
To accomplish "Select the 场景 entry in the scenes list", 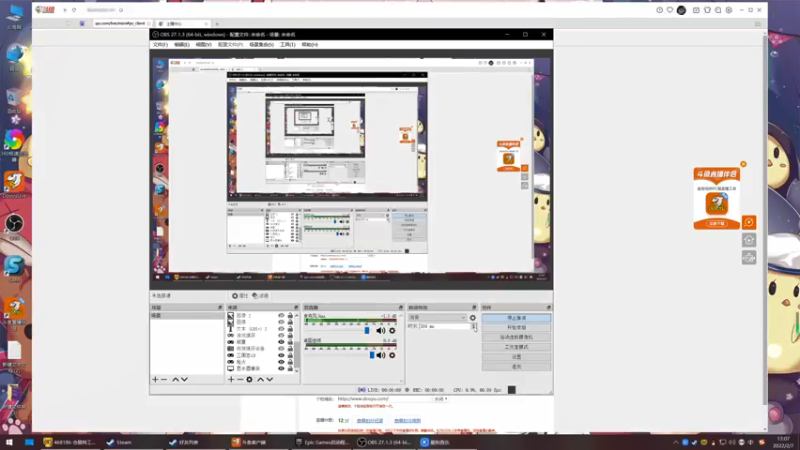I will (187, 316).
